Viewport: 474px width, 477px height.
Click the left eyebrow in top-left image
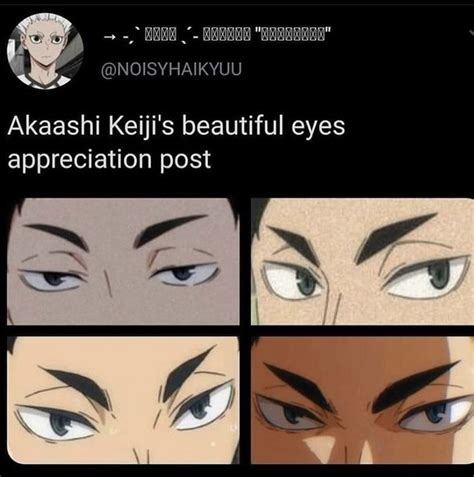coord(56,234)
